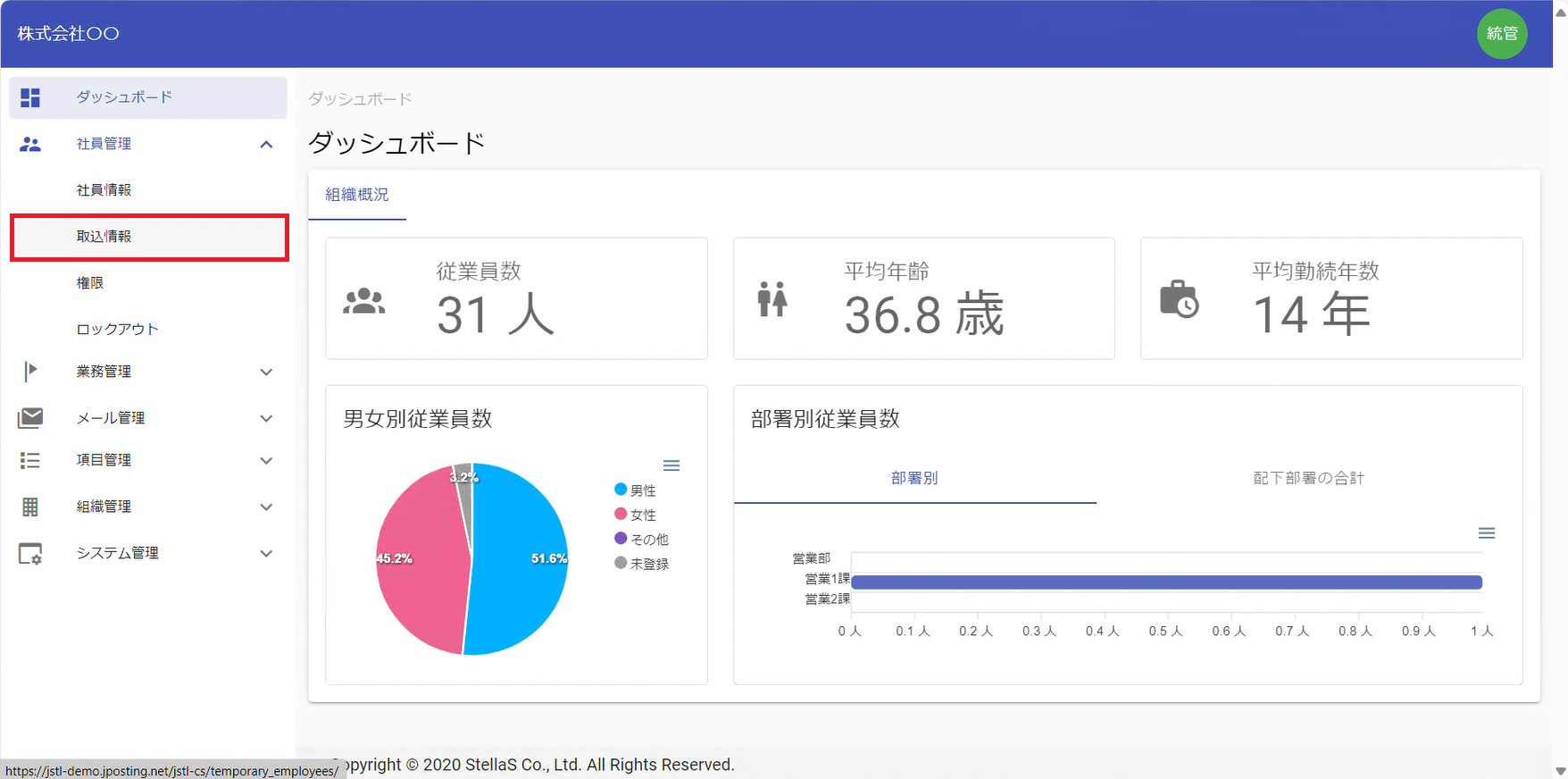The width and height of the screenshot is (1568, 779).
Task: Toggle 女性 legend item in pie chart
Action: click(x=636, y=515)
